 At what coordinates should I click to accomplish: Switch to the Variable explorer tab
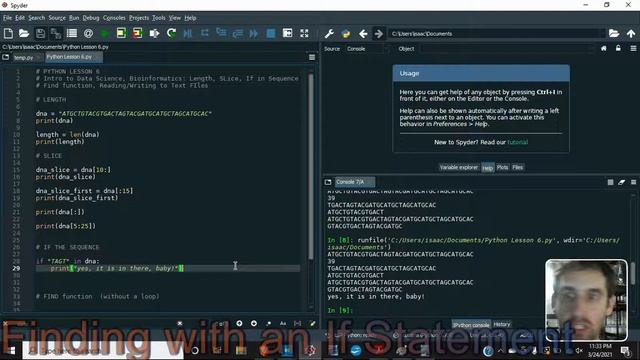[x=459, y=167]
